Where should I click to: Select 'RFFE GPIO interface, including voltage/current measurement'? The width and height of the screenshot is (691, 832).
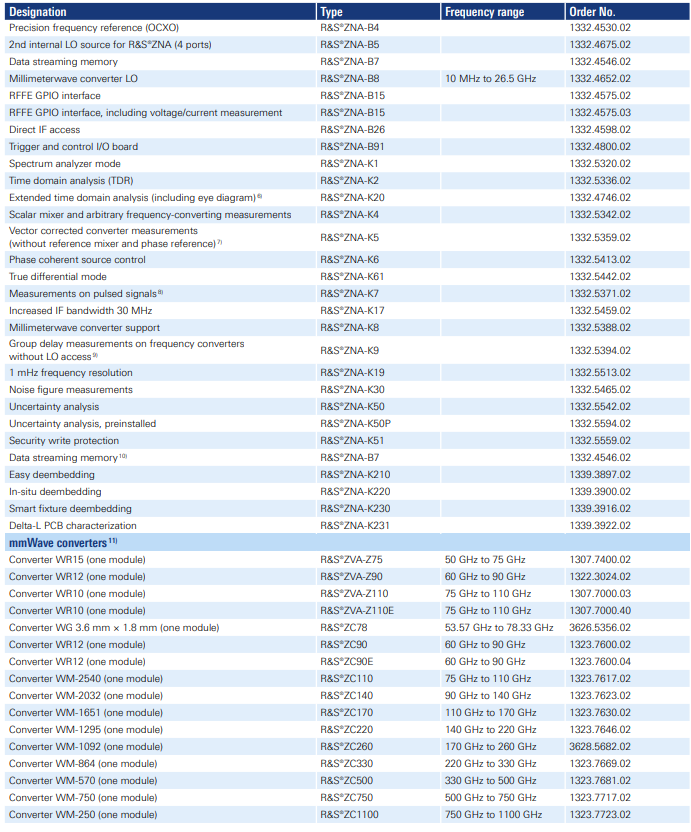click(x=145, y=112)
